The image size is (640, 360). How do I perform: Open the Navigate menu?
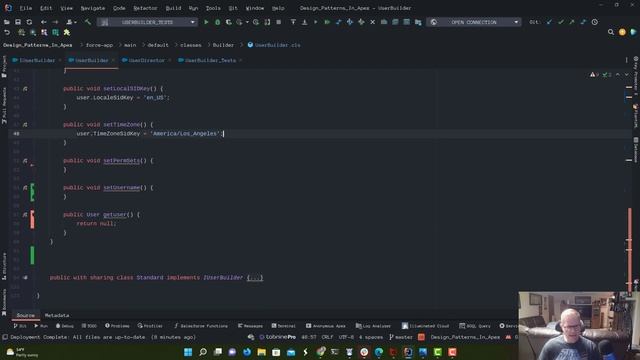[93, 8]
